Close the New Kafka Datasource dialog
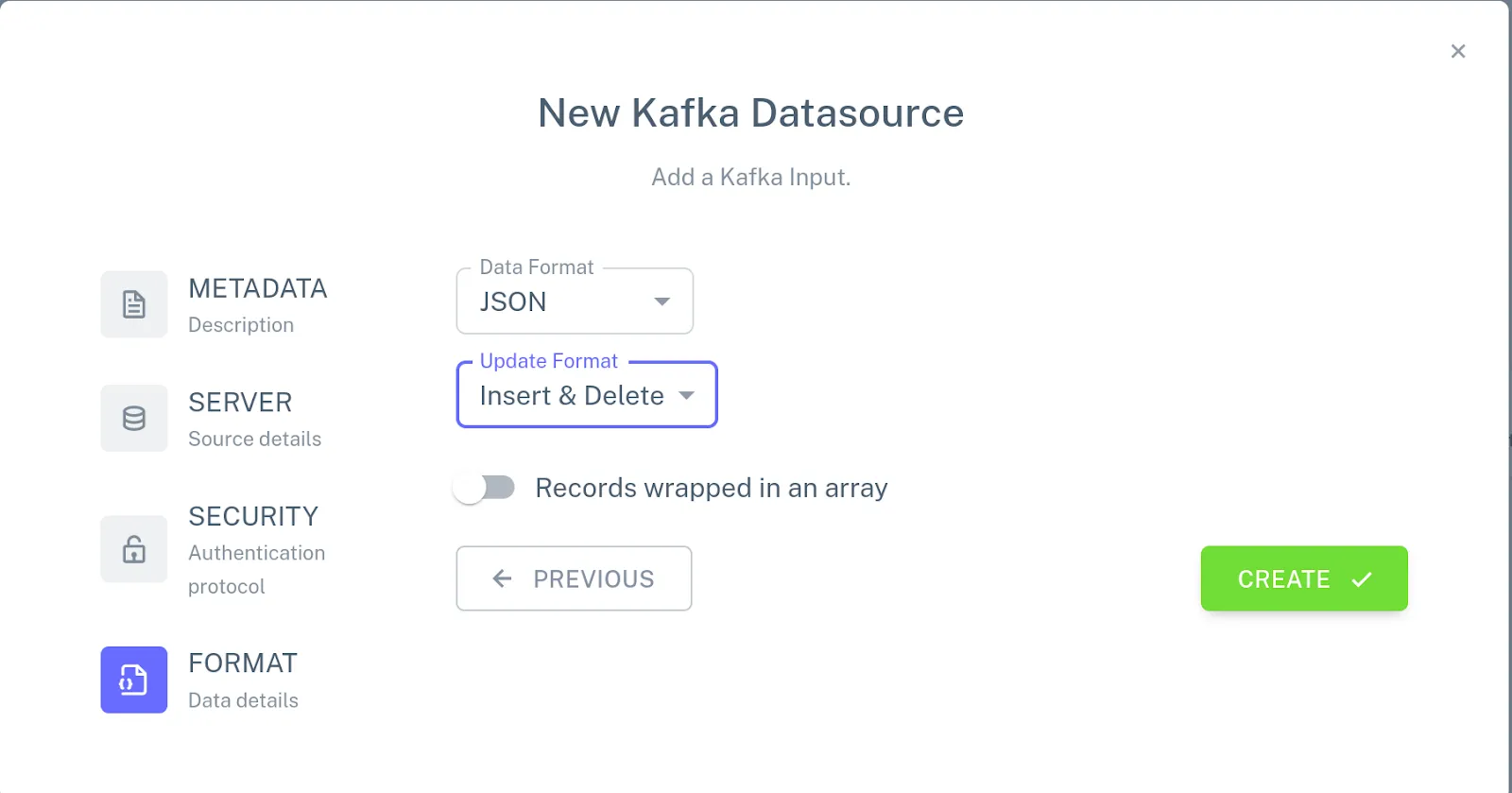Viewport: 1512px width, 793px height. tap(1458, 51)
